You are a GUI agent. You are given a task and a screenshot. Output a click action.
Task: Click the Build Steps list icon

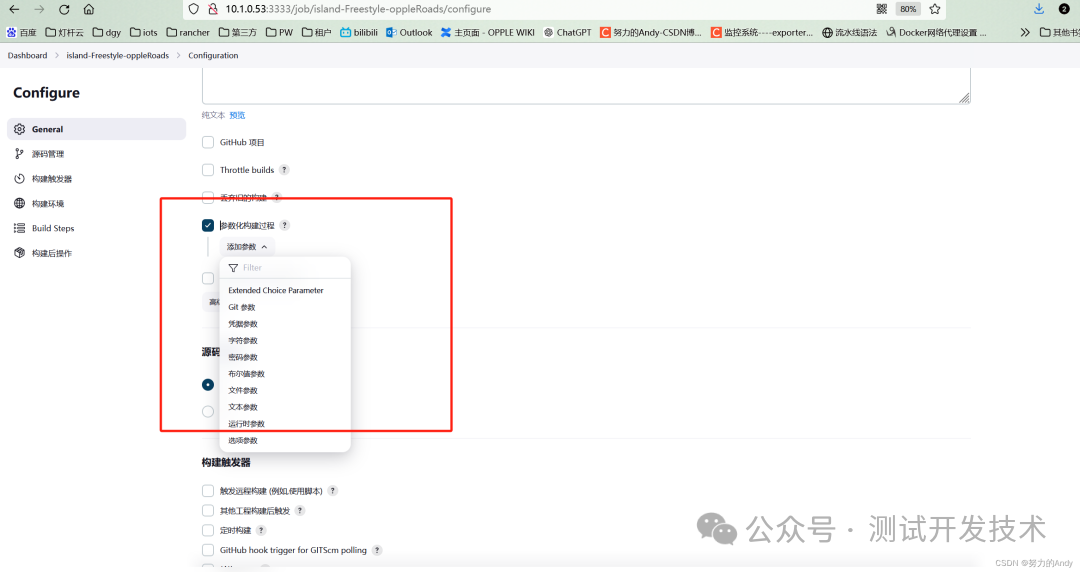point(19,228)
